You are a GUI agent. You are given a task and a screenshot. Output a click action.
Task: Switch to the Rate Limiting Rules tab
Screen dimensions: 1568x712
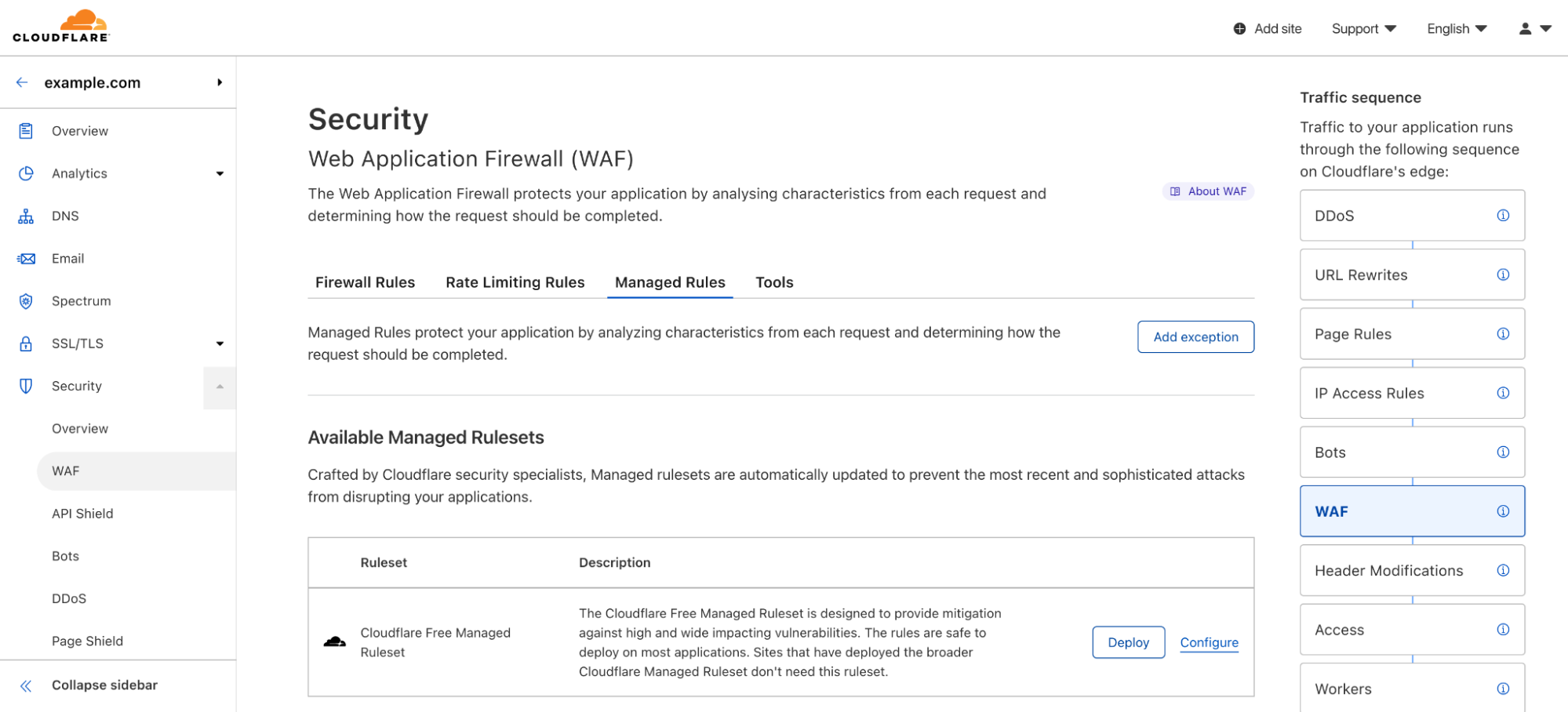pyautogui.click(x=515, y=282)
